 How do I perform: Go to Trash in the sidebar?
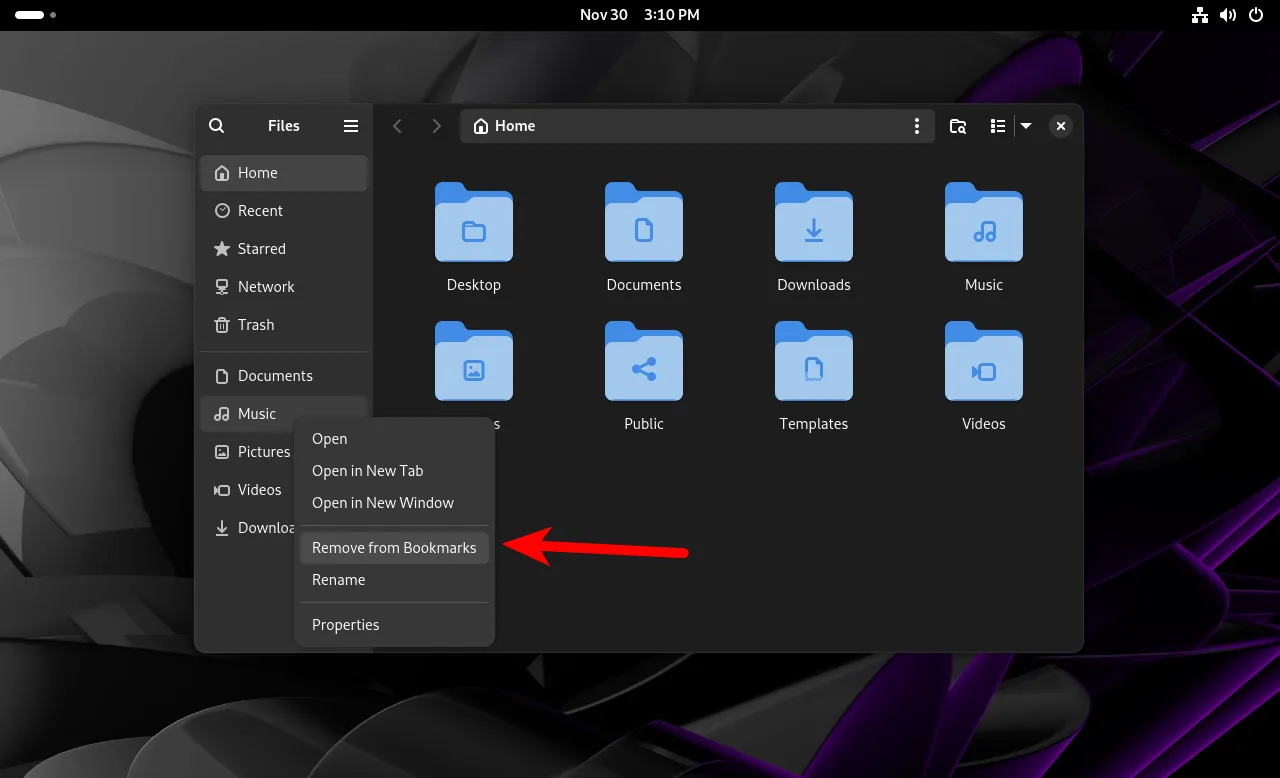click(x=256, y=325)
